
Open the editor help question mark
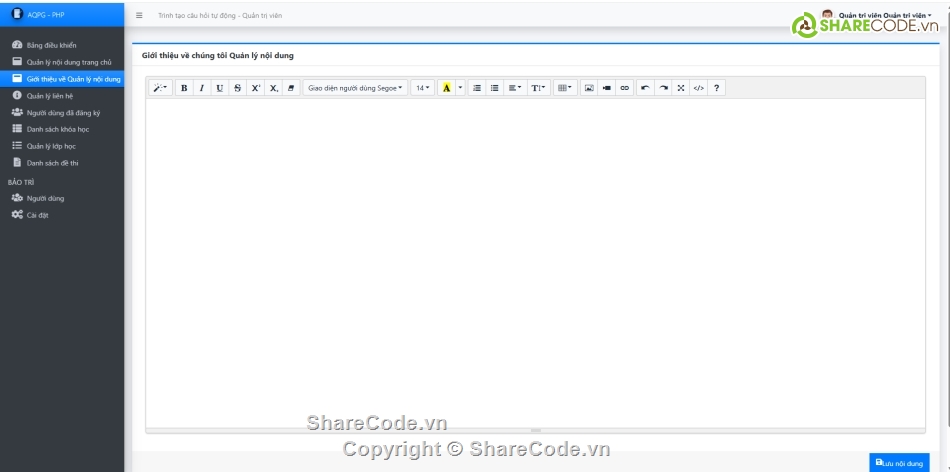tap(717, 88)
